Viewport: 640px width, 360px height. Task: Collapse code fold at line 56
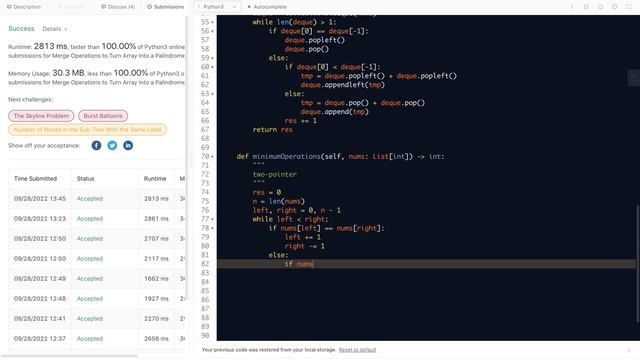(x=212, y=31)
